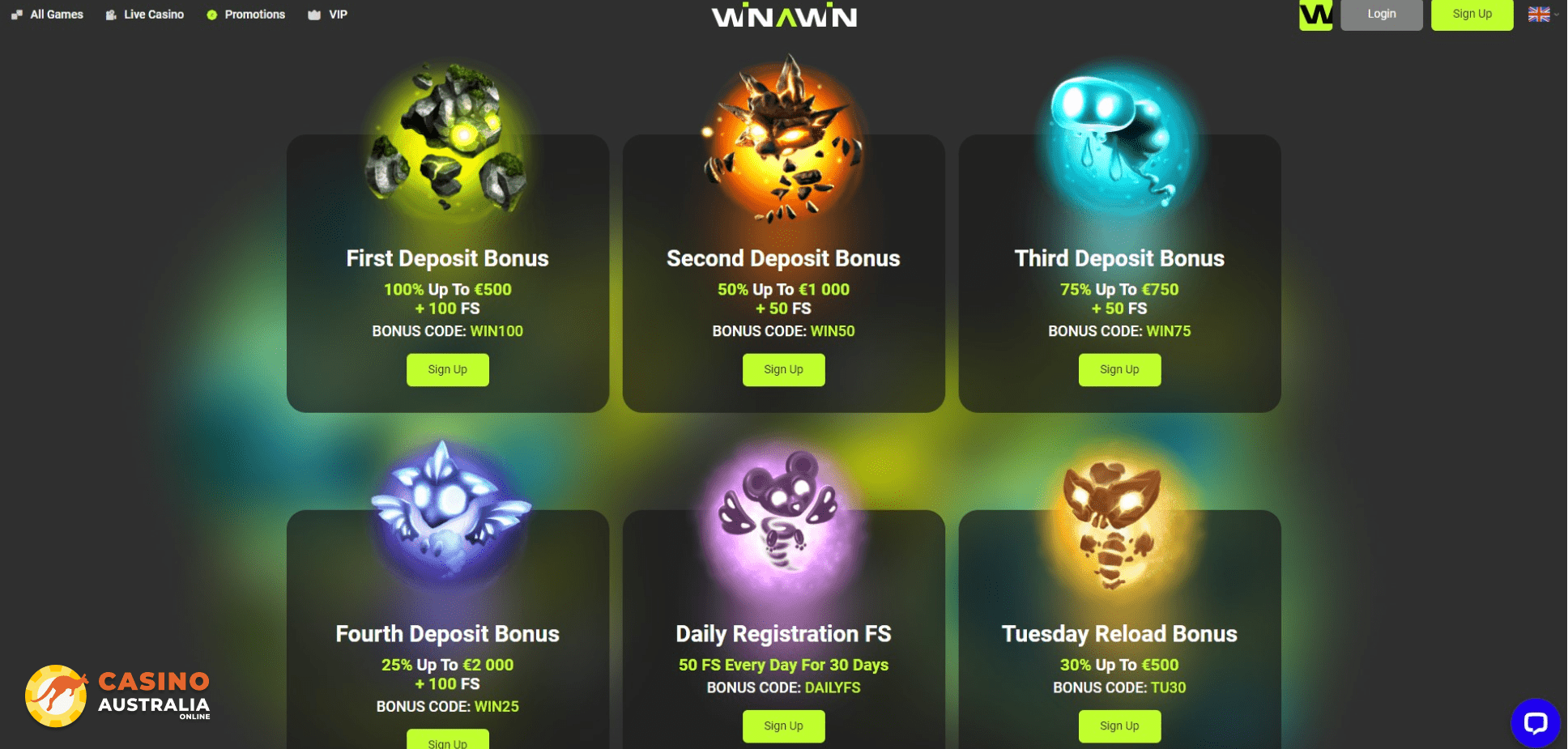Click the Winawin logo at top center

coord(784,15)
